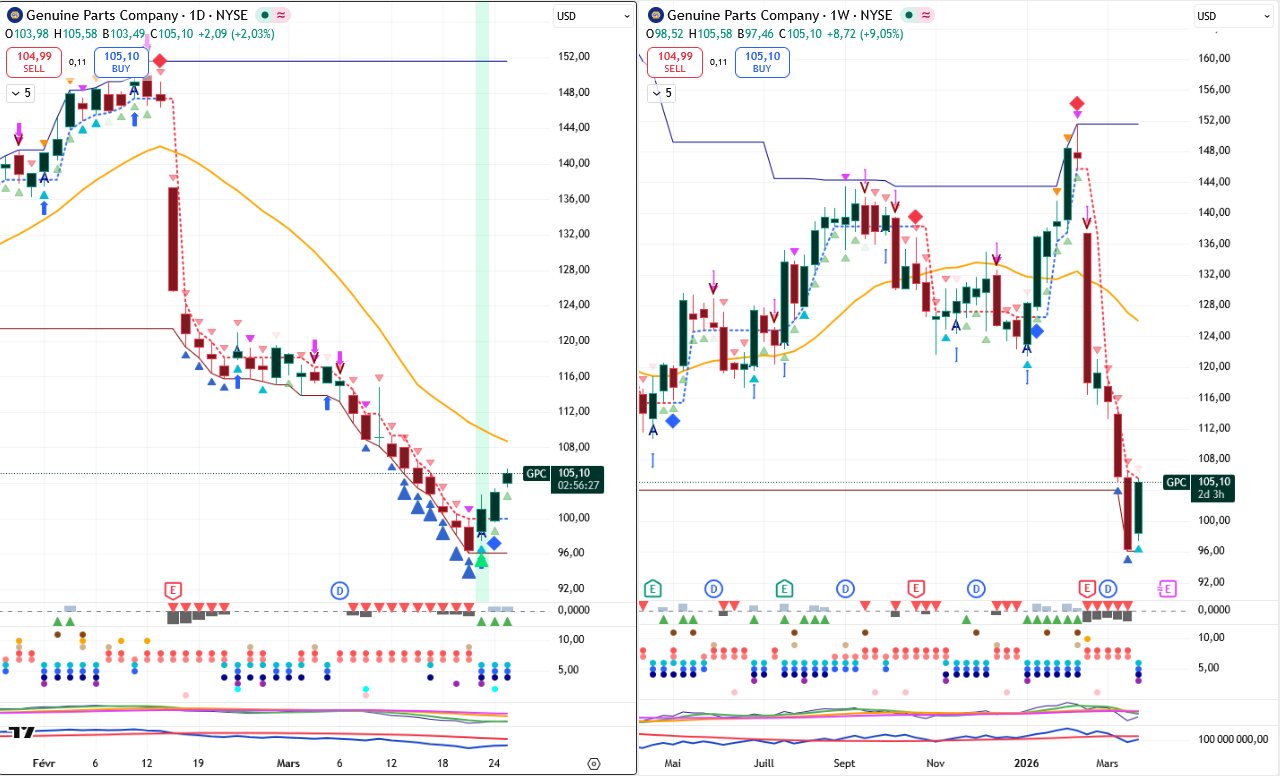Image resolution: width=1280 pixels, height=776 pixels.
Task: Click the dividend D marker on daily chart
Action: pyautogui.click(x=340, y=590)
